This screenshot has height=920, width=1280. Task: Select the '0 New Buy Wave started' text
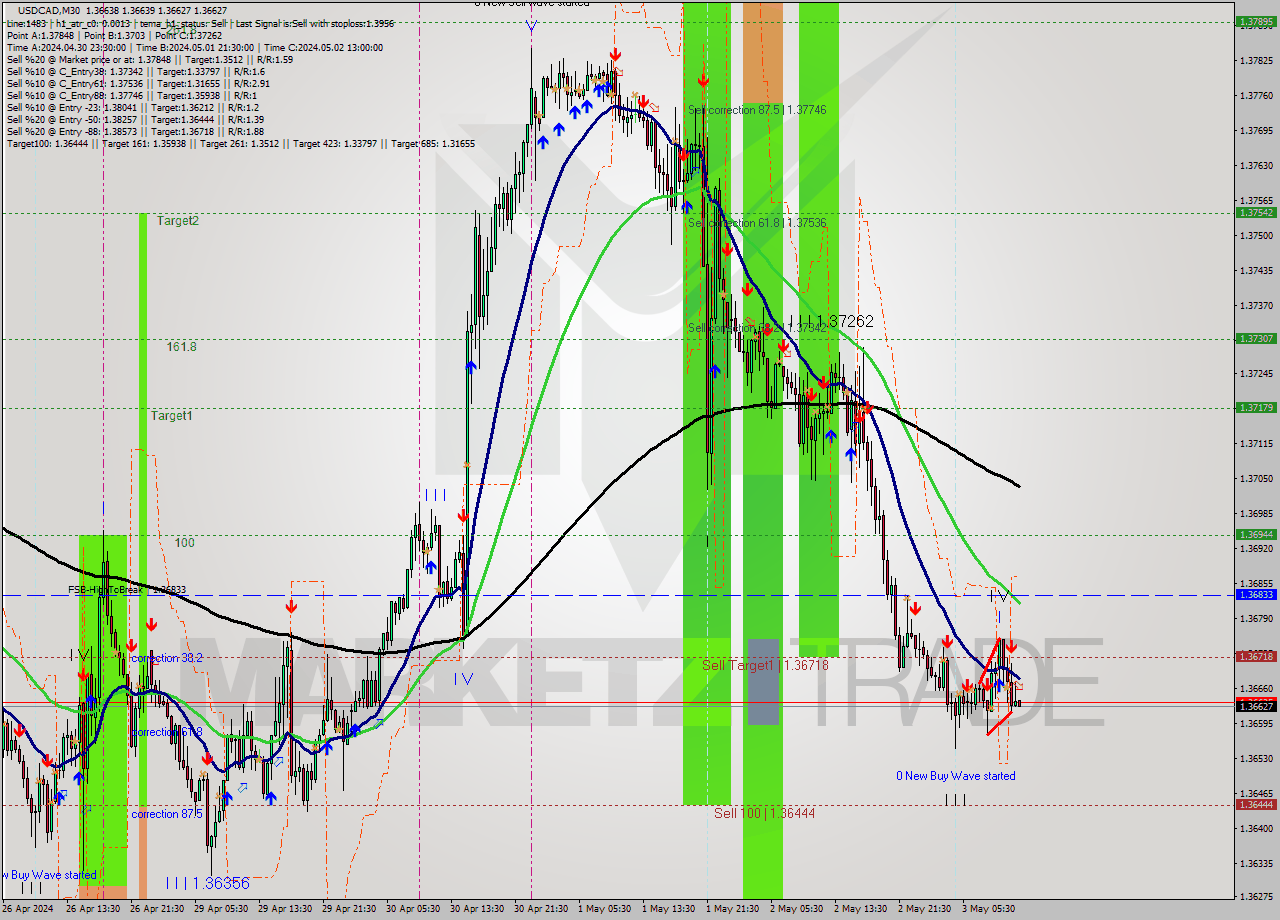click(955, 775)
